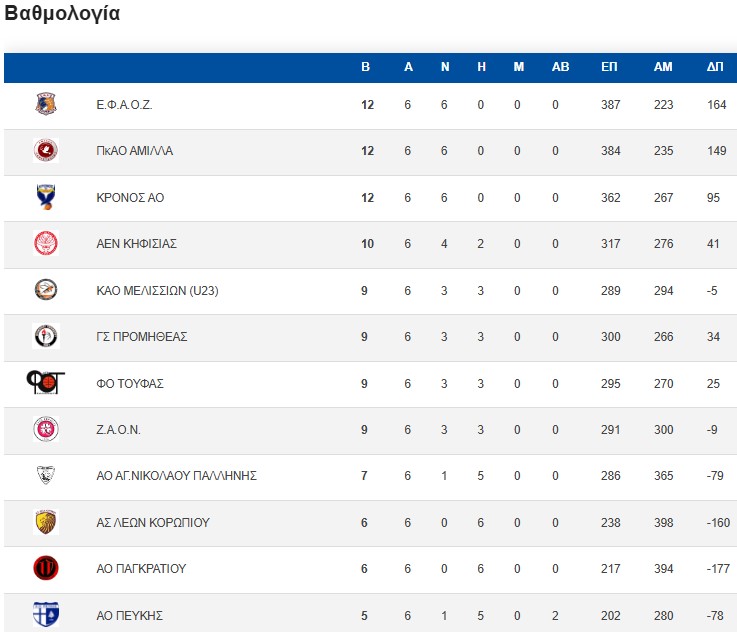Click the ΦΟ ΤΟΥΦΑΣ team logo

coord(46,383)
